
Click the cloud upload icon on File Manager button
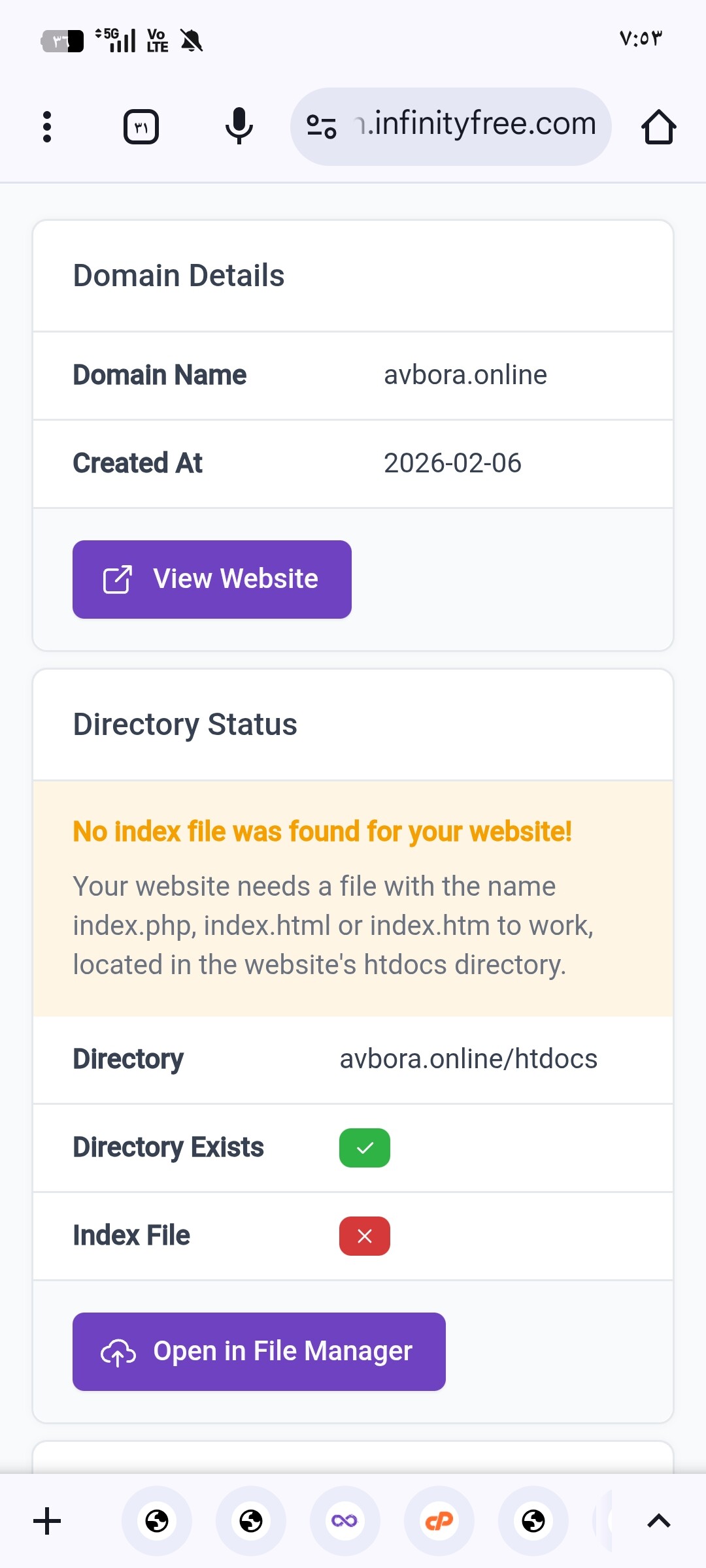(118, 1352)
